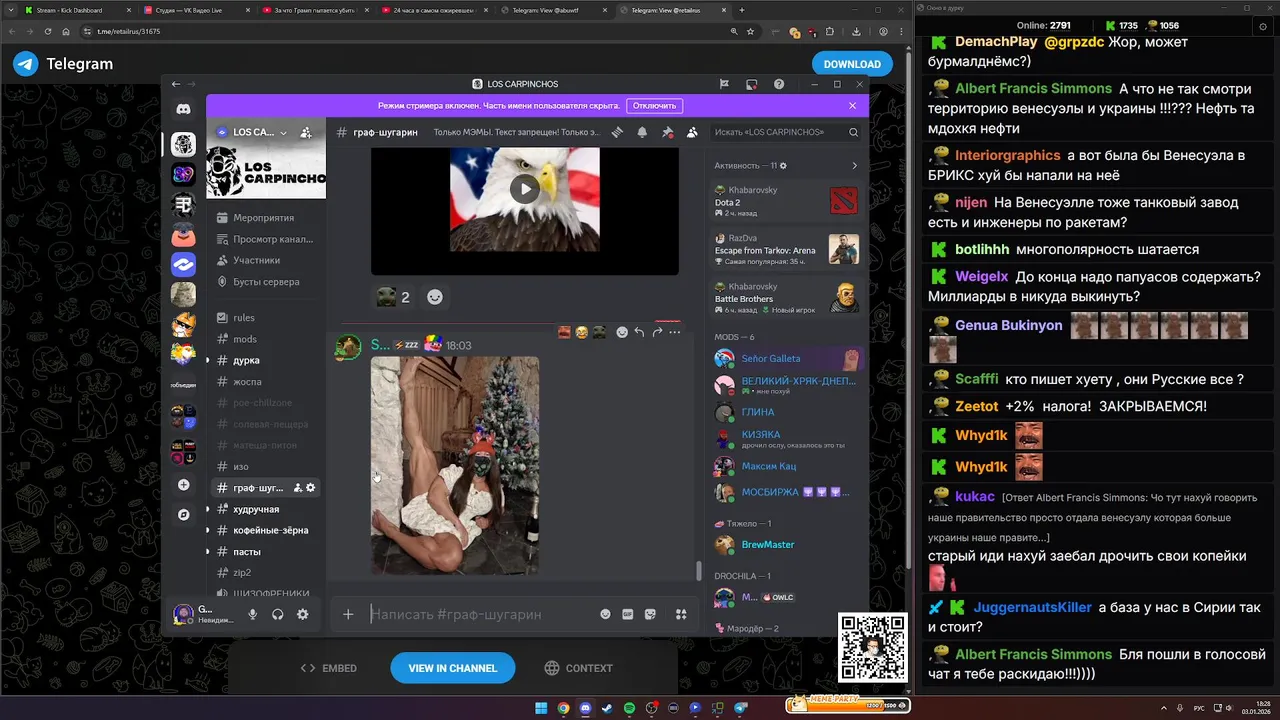Open Бусты сервера in sidebar
Image resolution: width=1280 pixels, height=720 pixels.
pos(266,282)
